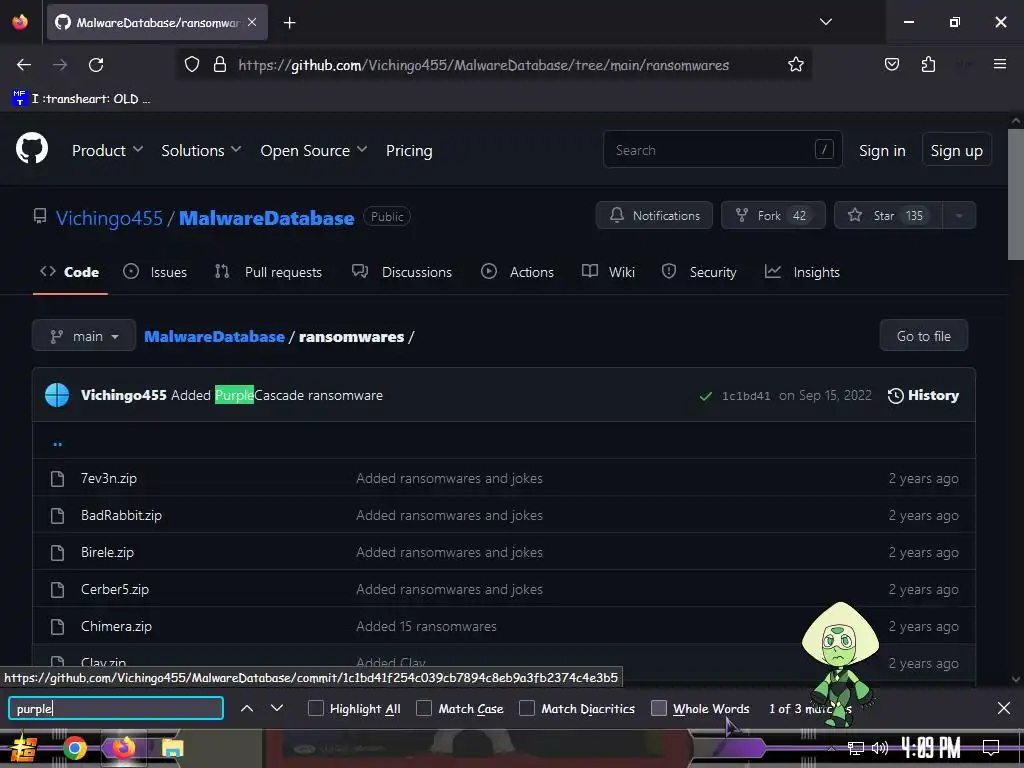The height and width of the screenshot is (768, 1024).
Task: Click the Go to file button
Action: [x=923, y=336]
